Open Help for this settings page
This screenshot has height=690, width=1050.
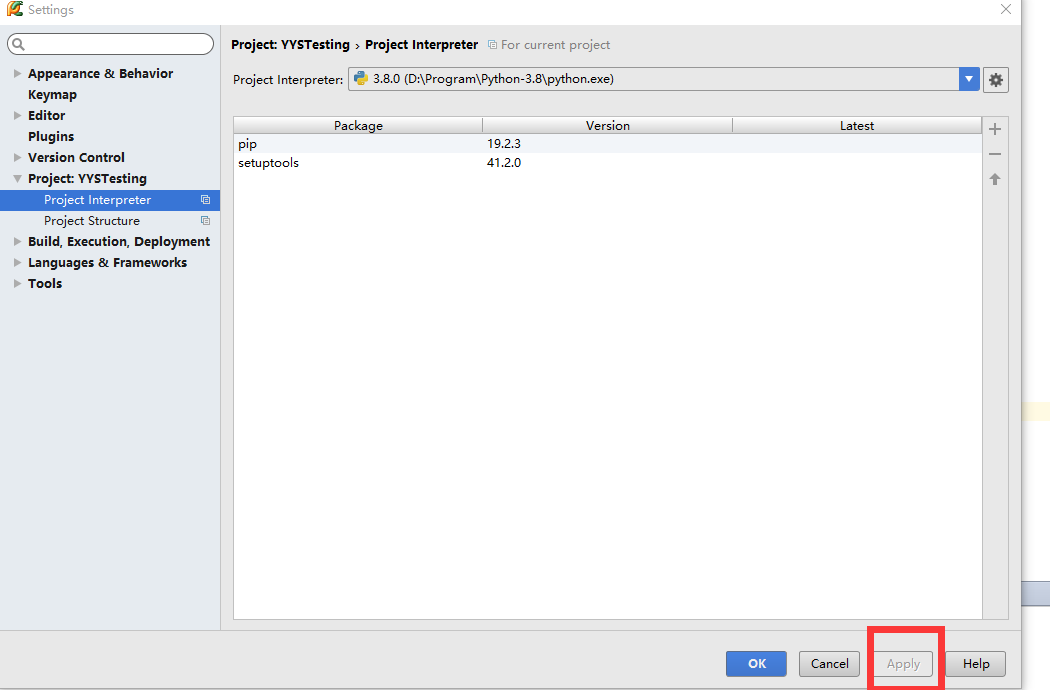(x=975, y=663)
